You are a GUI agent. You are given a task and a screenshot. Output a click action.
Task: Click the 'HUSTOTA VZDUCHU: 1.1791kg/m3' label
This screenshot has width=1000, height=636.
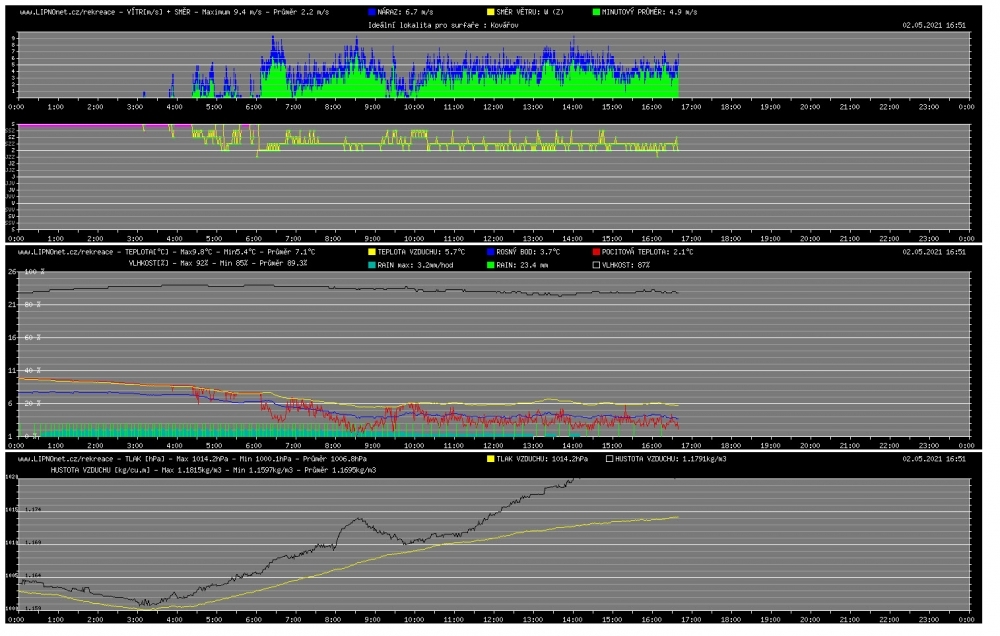point(670,459)
